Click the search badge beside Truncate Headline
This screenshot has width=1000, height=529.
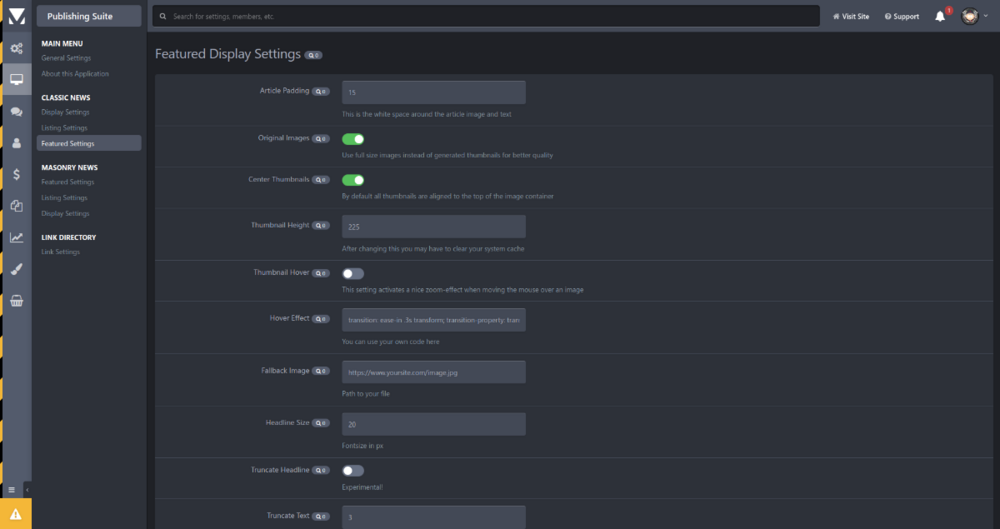pyautogui.click(x=321, y=471)
